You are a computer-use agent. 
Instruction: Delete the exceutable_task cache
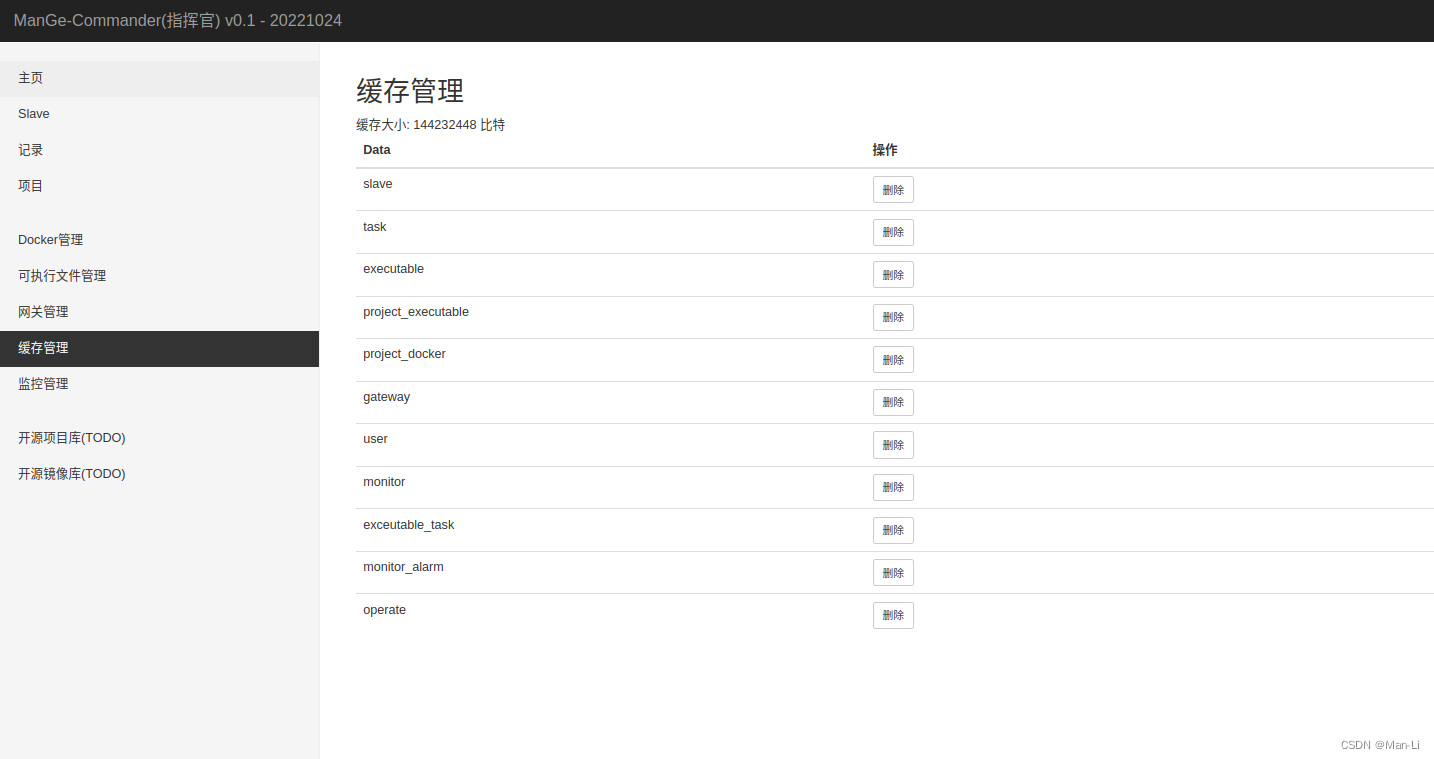coord(893,530)
